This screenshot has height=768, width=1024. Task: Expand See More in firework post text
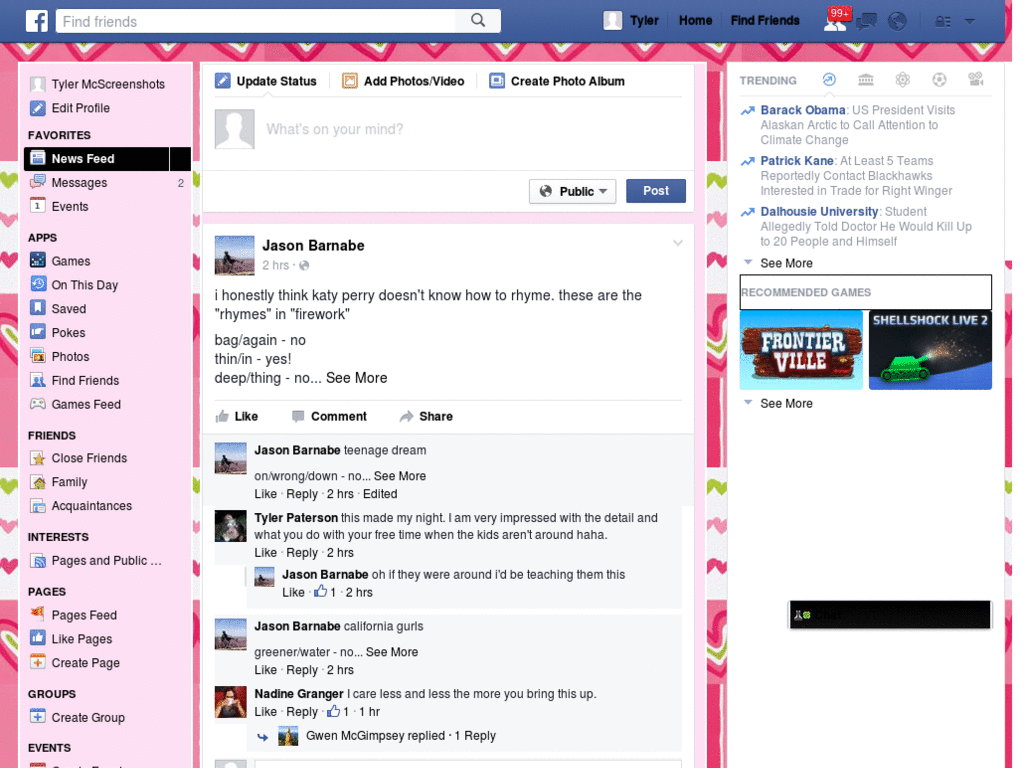tap(357, 378)
